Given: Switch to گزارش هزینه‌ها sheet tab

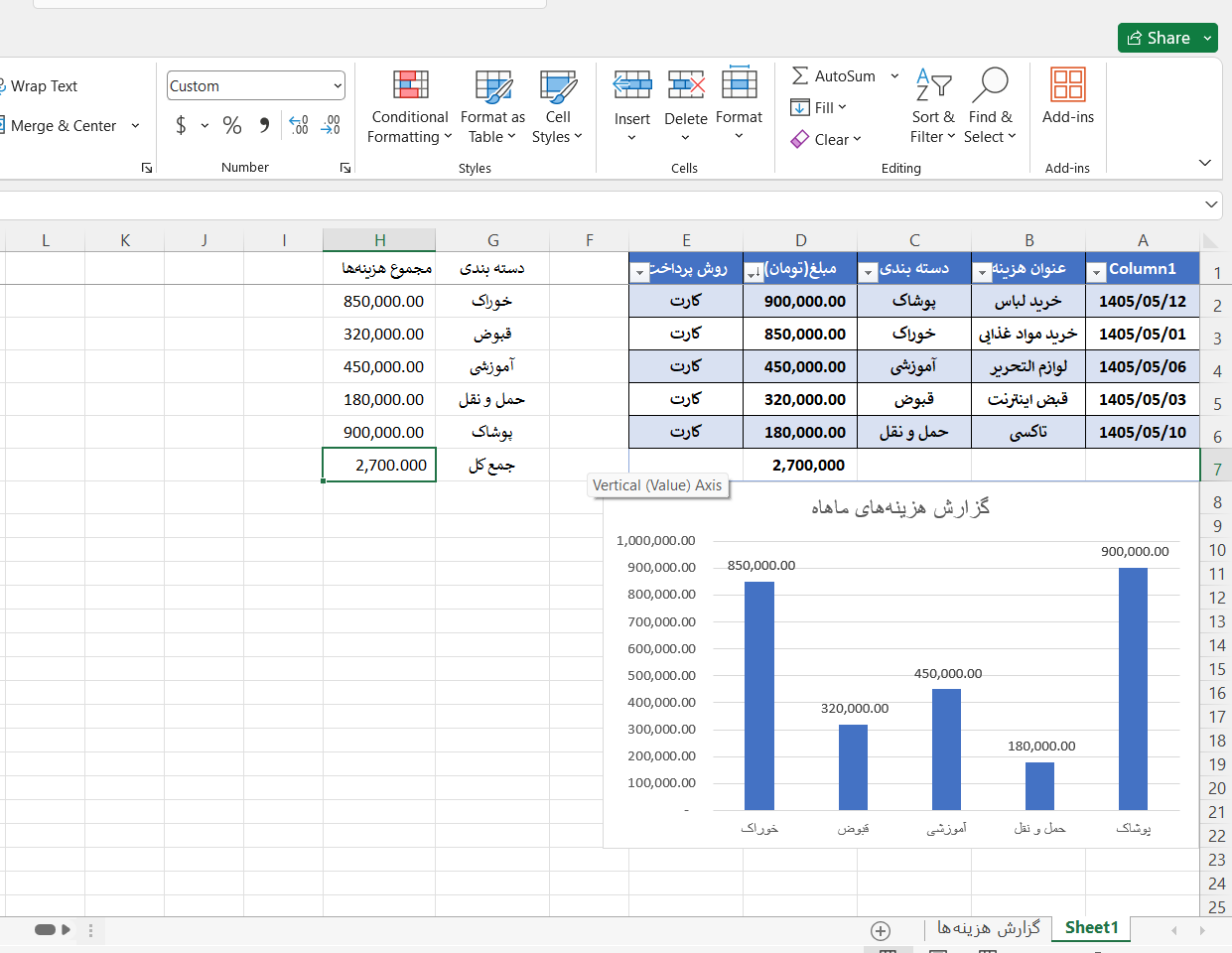Looking at the screenshot, I should point(989,927).
